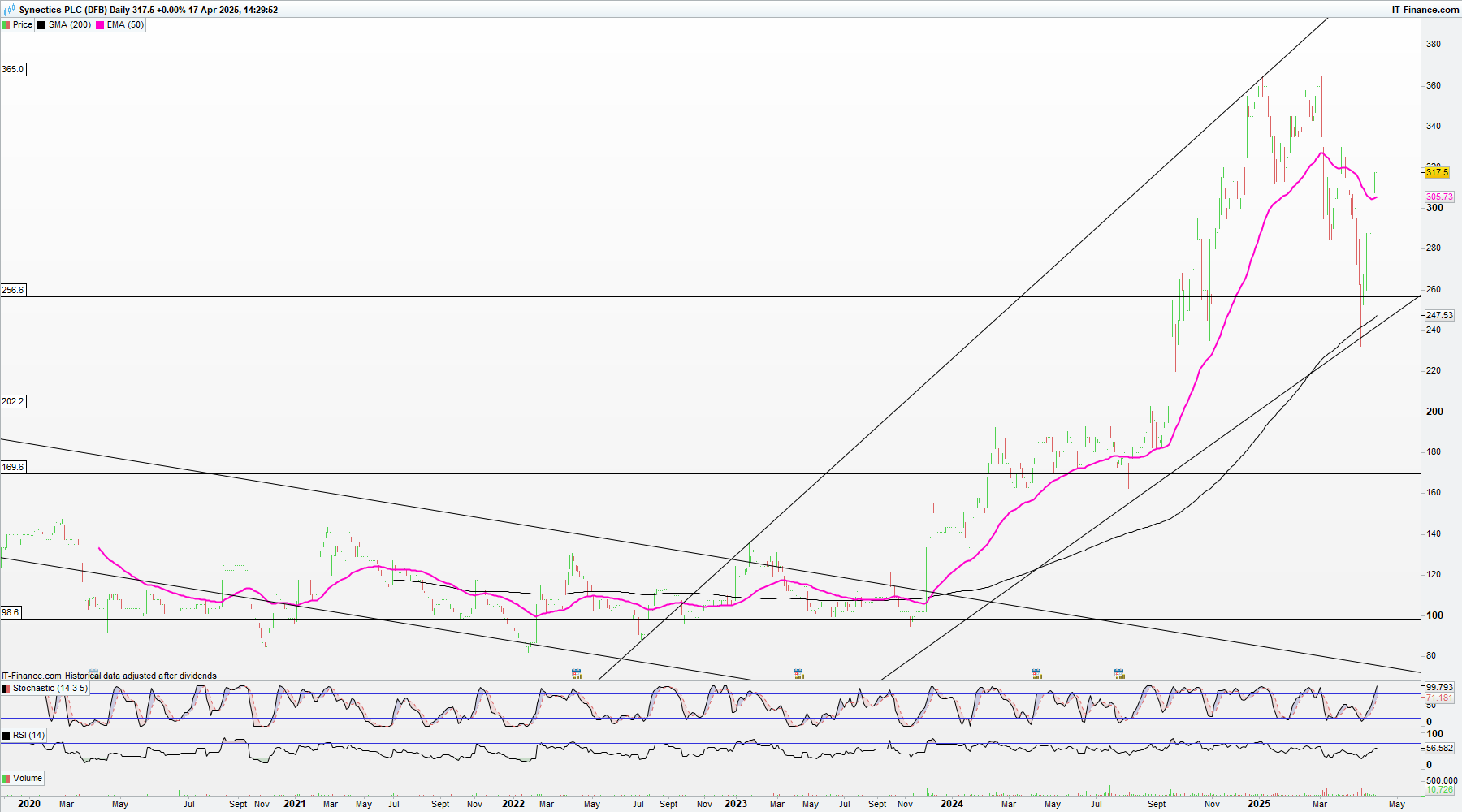The image size is (1462, 812).
Task: Click the 2022 year label on time axis
Action: pos(513,804)
